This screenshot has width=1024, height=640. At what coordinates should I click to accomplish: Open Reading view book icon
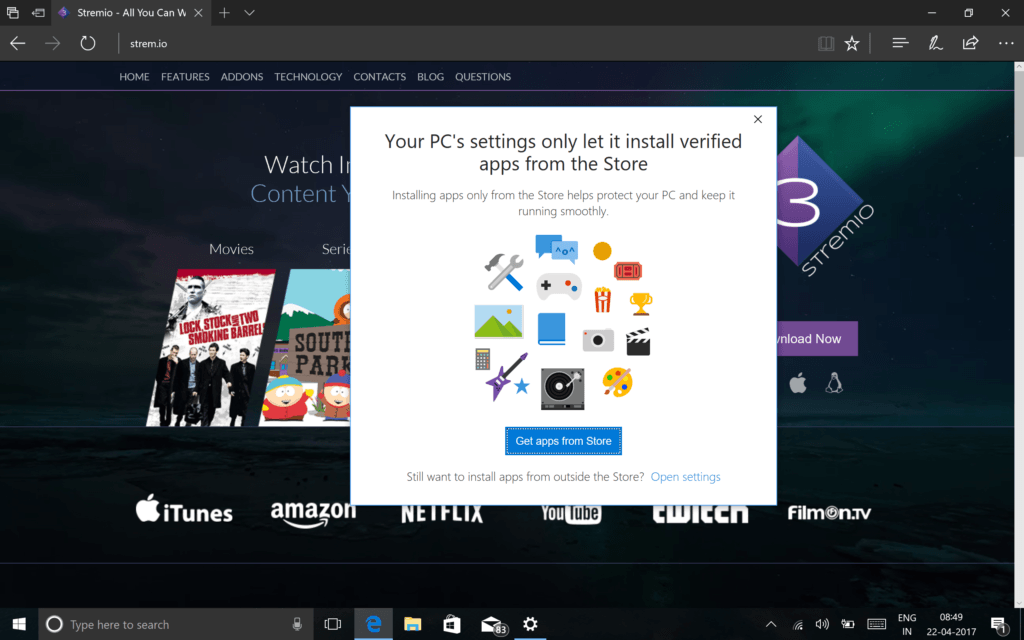pyautogui.click(x=826, y=44)
